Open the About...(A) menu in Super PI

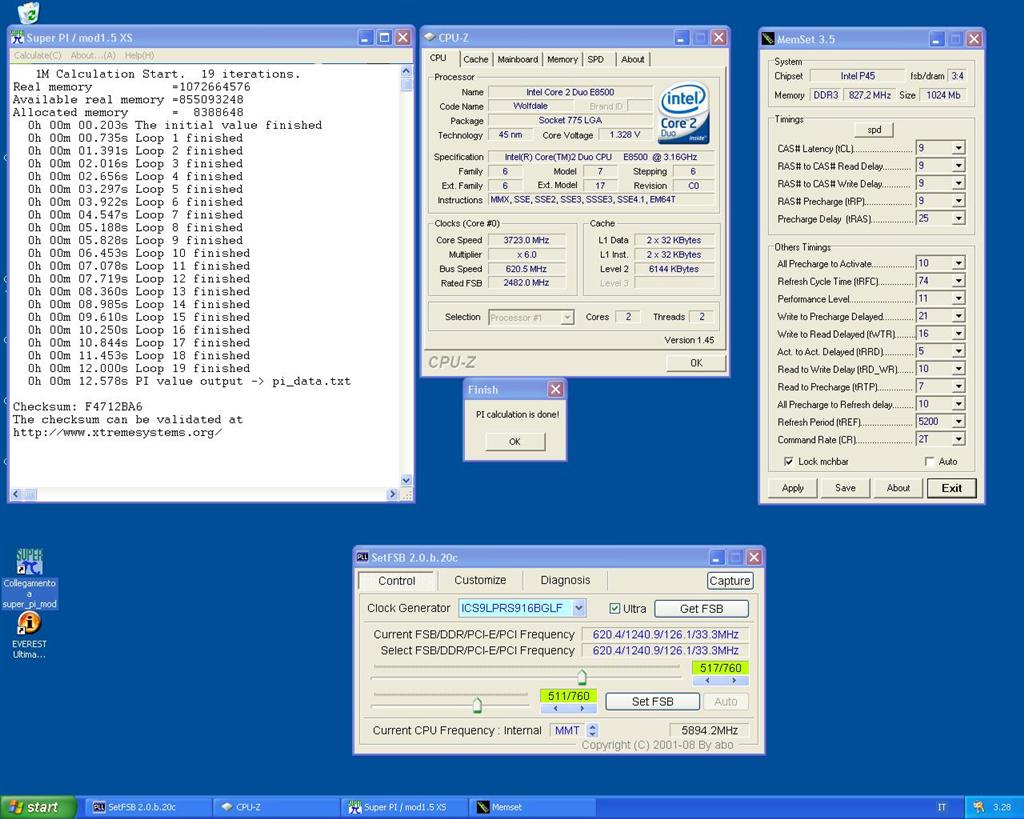point(93,56)
